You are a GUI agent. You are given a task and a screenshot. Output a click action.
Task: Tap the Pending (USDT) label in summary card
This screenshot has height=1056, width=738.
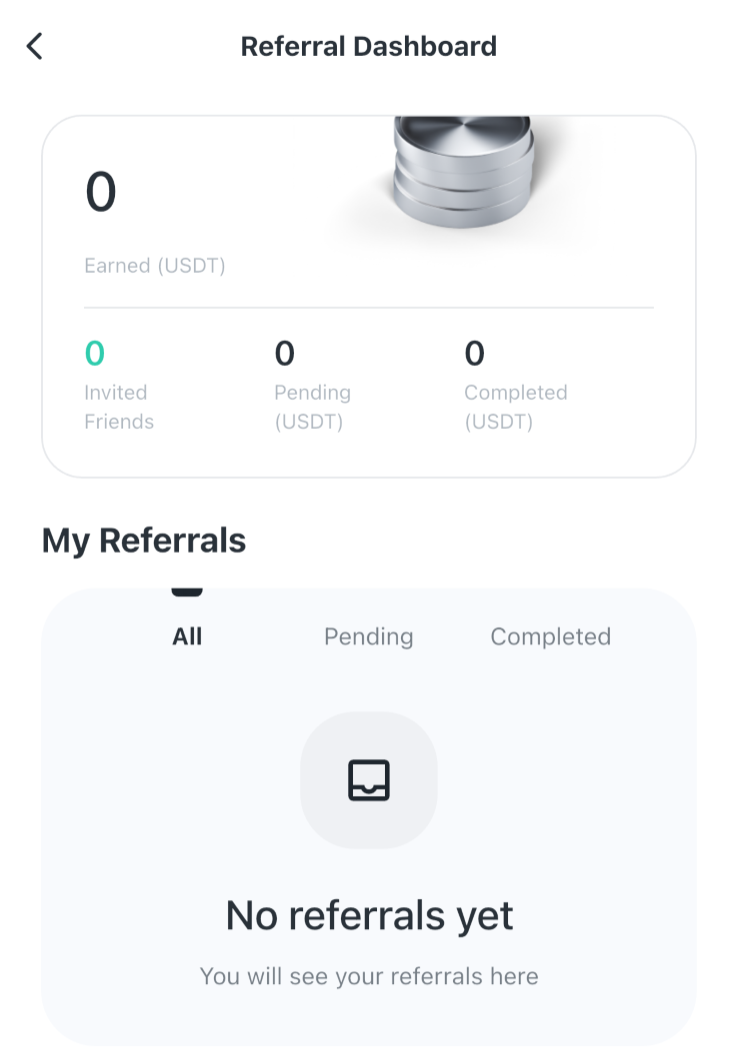coord(312,407)
